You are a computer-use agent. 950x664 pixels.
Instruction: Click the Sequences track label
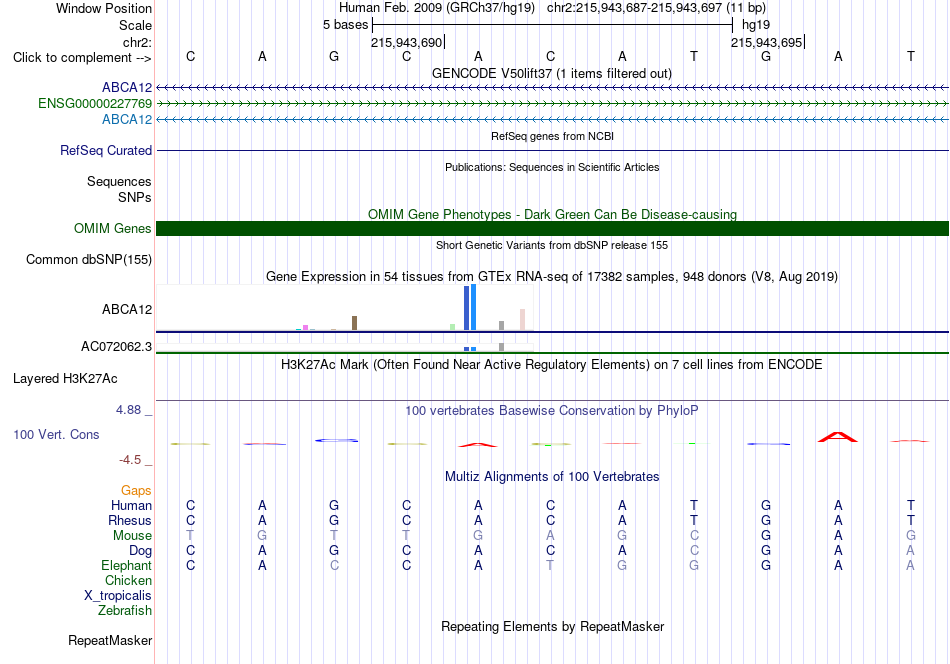119,182
